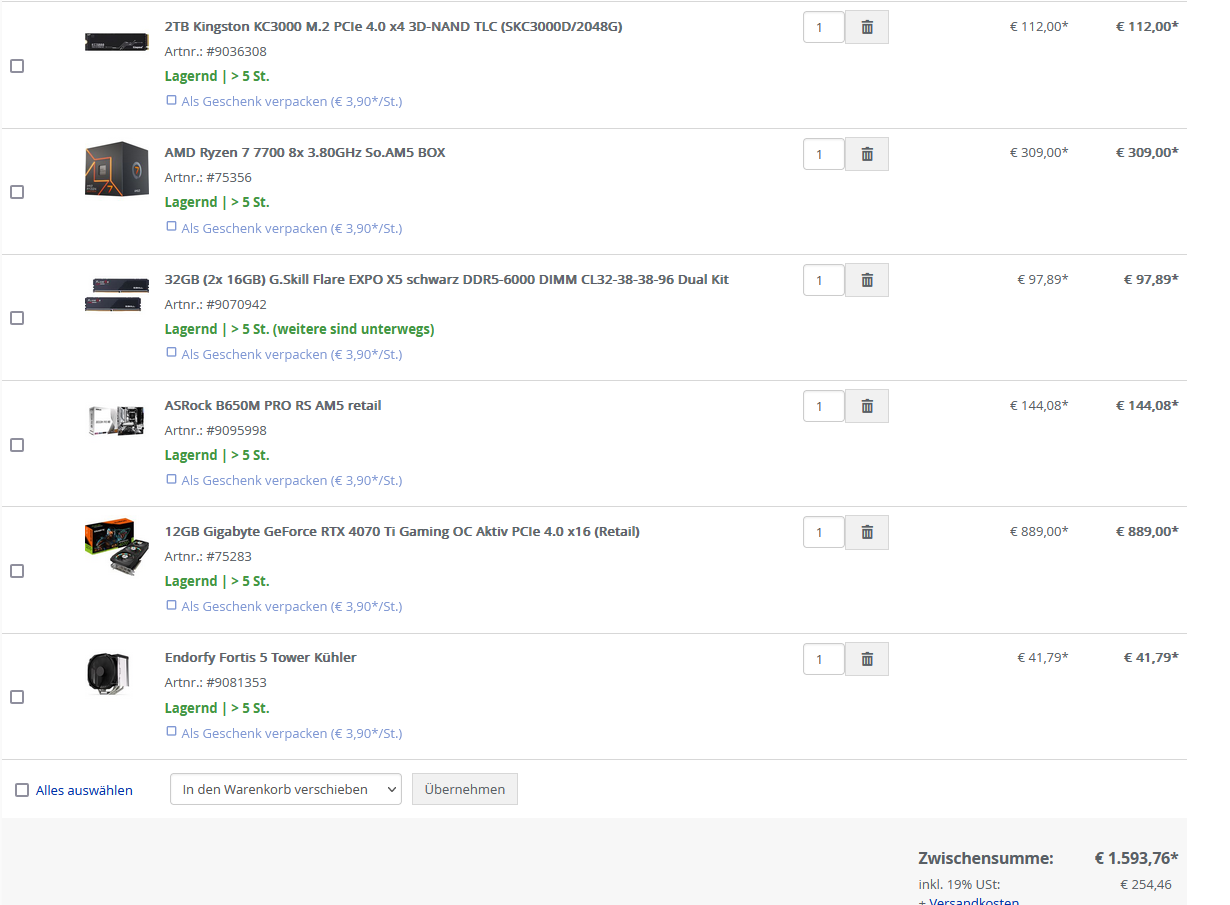Delete ASRock B650M PRO RS with trash icon

867,406
